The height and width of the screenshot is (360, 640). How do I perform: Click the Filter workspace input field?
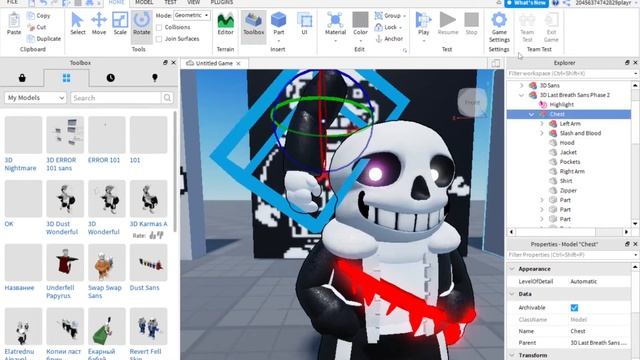[570, 73]
